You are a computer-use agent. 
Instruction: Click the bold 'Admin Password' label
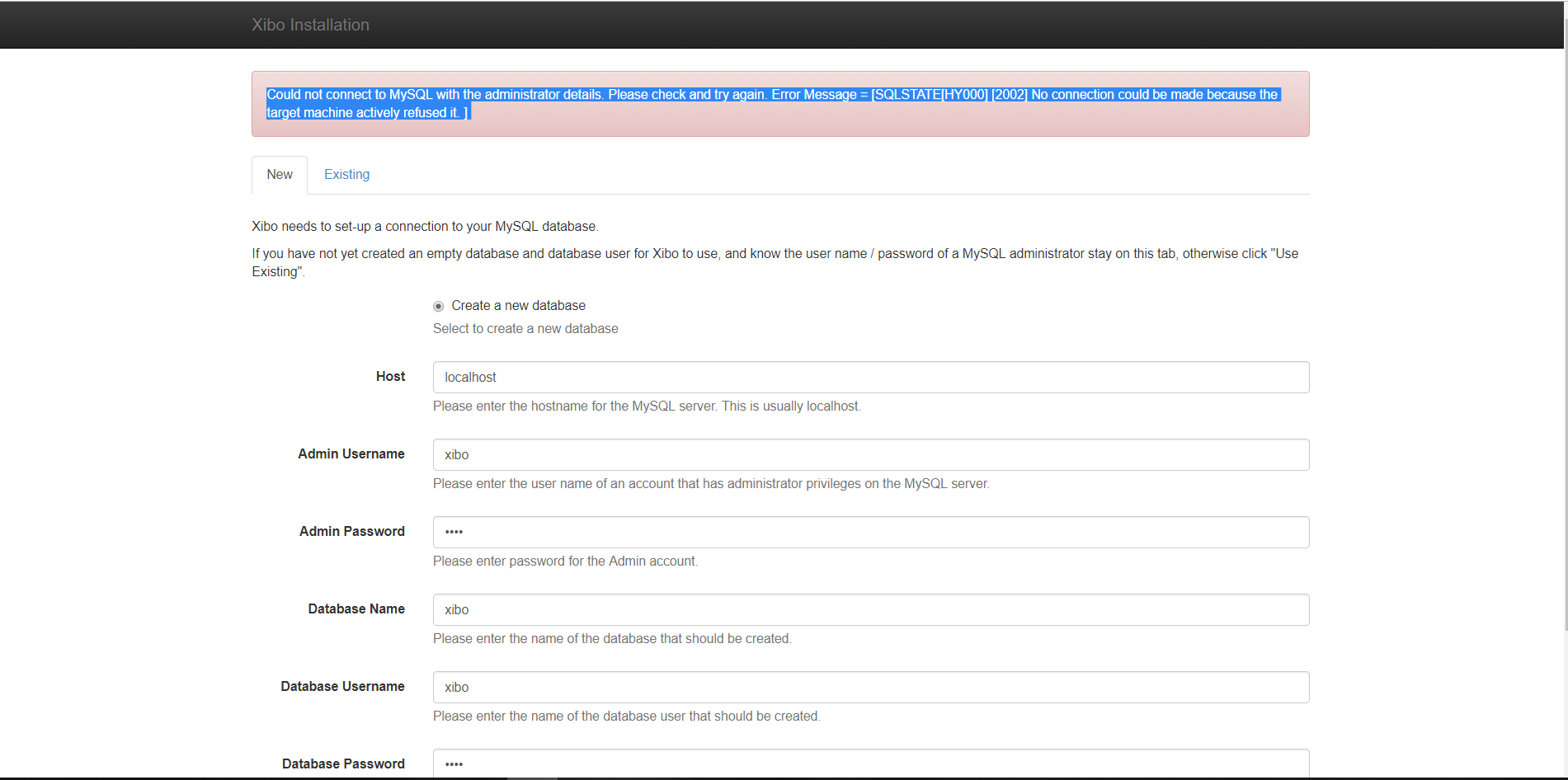pyautogui.click(x=351, y=532)
